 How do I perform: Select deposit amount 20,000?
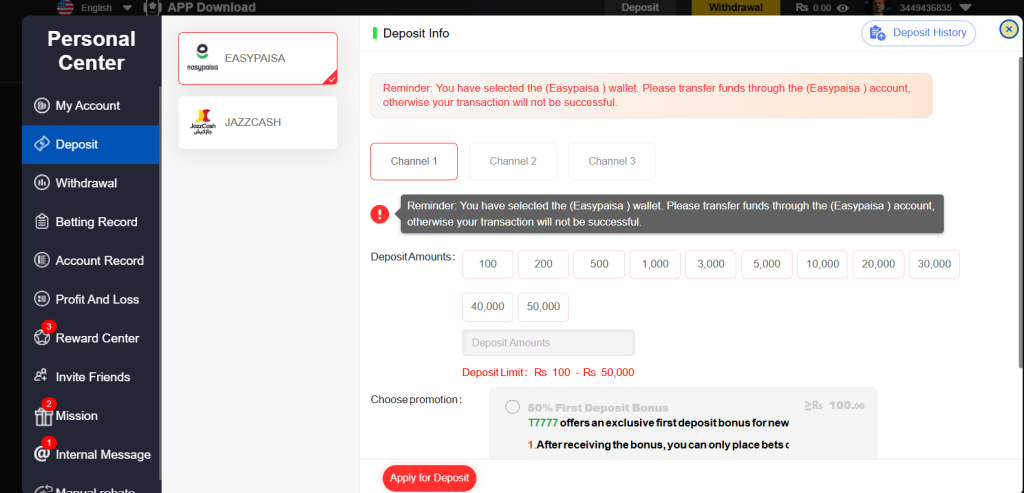[878, 264]
